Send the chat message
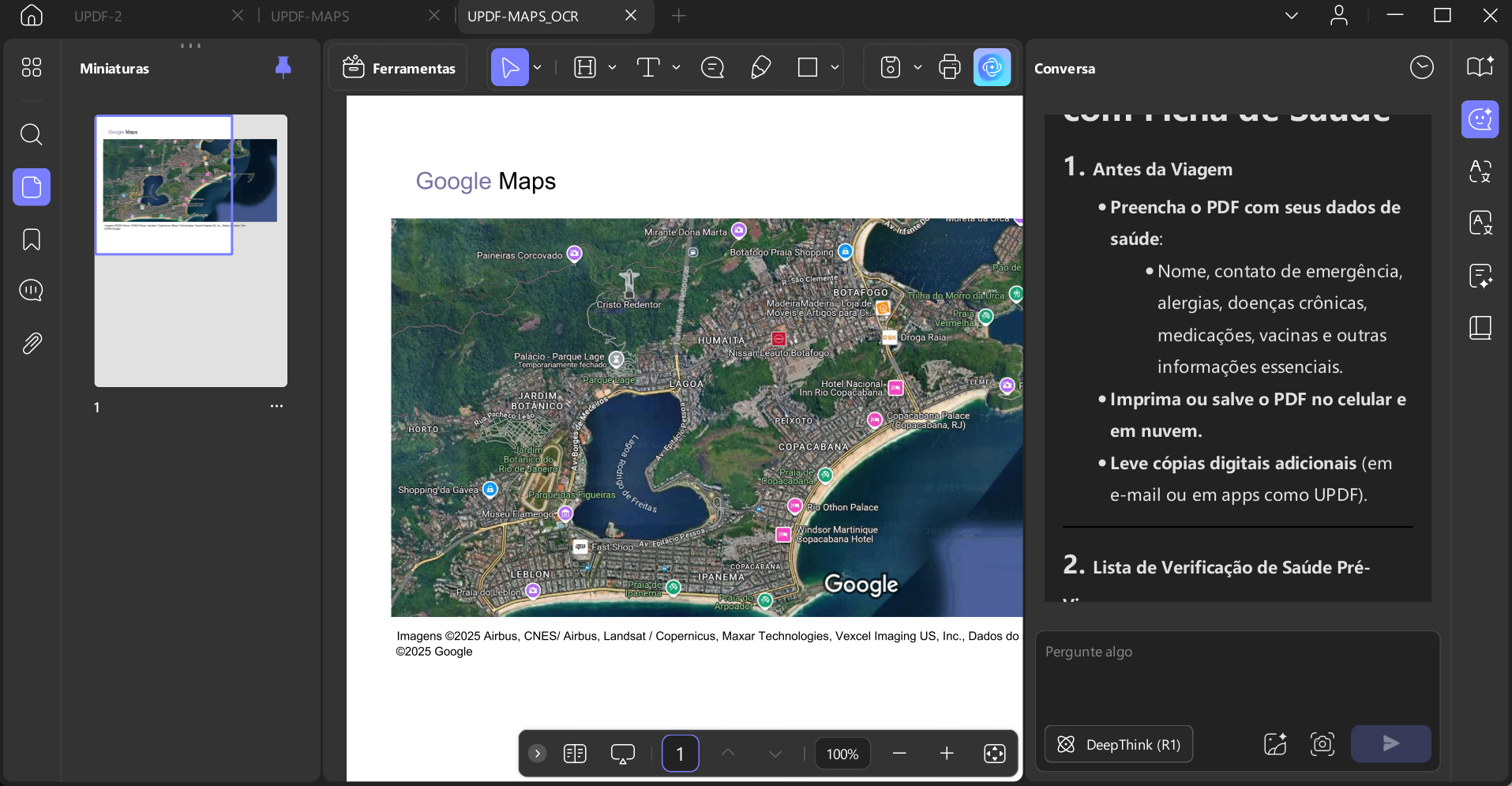1512x786 pixels. tap(1391, 743)
